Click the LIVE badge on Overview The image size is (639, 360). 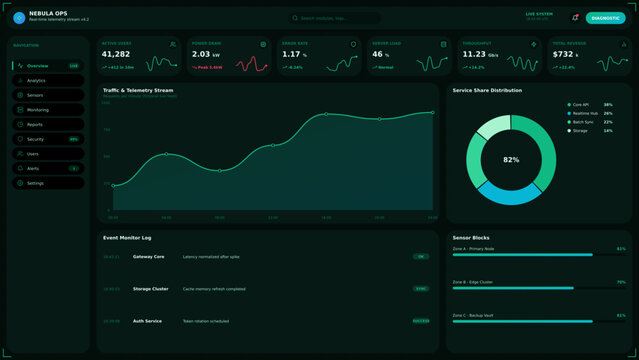point(74,66)
